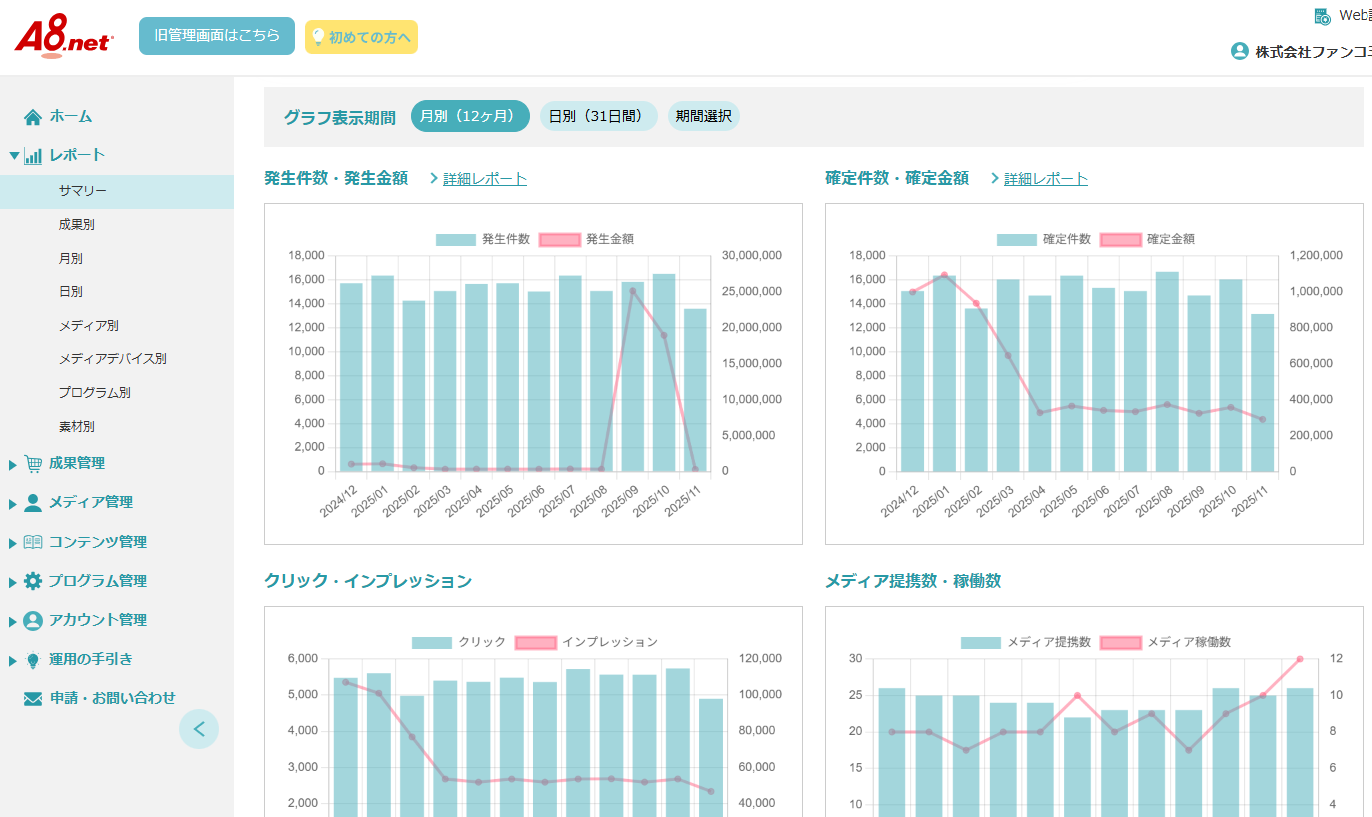
Task: Choose 期間選択 graph period option
Action: coord(703,116)
